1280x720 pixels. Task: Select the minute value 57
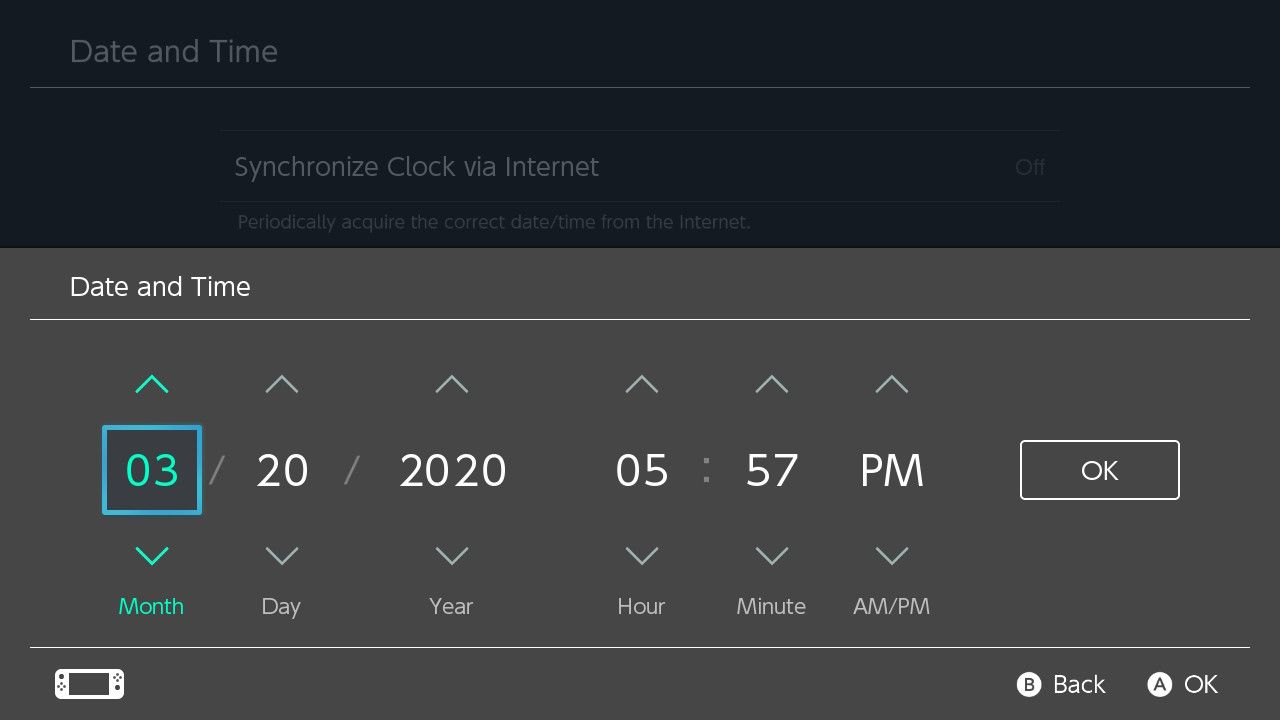coord(772,470)
